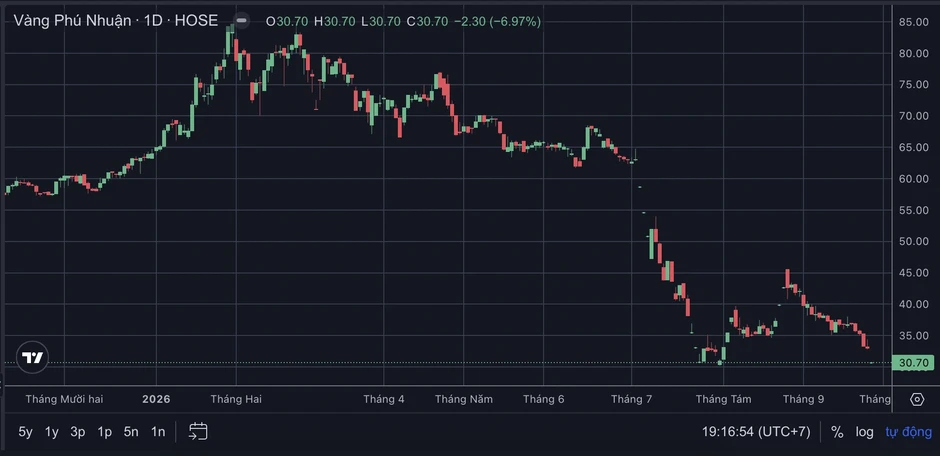Click the 35.00 price axis label
940x456 pixels.
(914, 336)
